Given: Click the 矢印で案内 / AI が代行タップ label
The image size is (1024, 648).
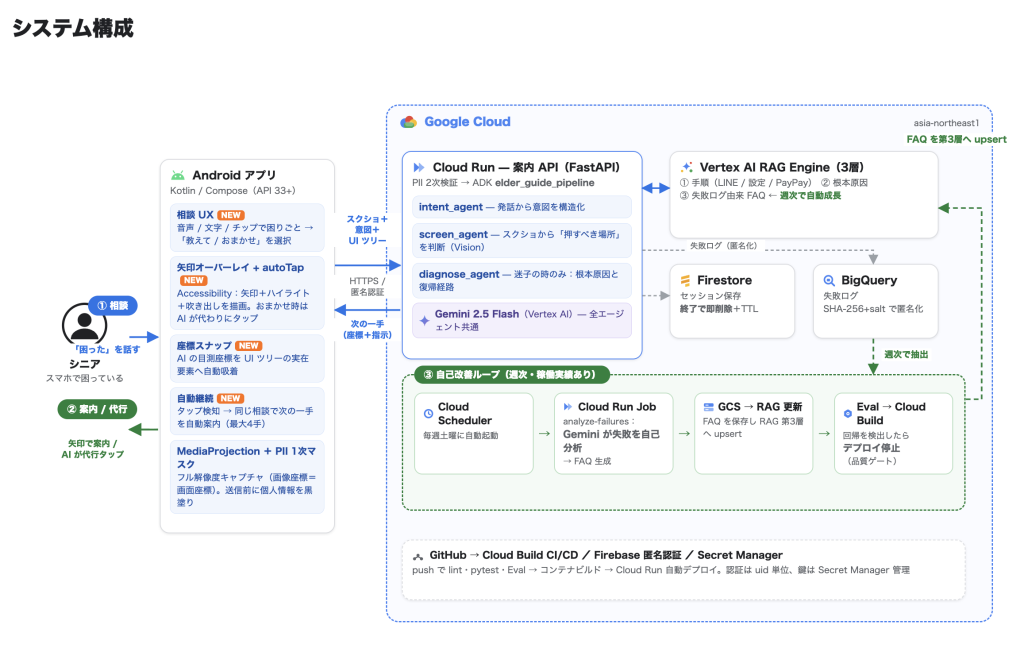Looking at the screenshot, I should tap(92, 449).
